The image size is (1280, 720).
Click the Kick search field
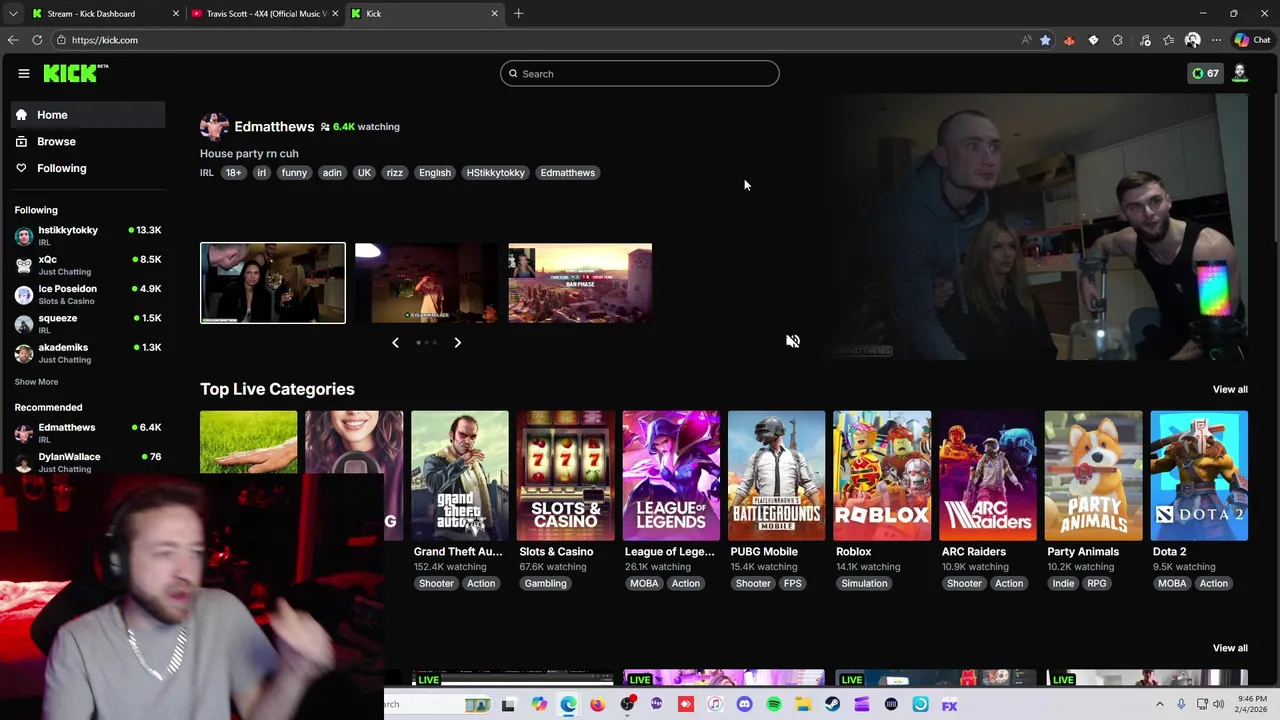[639, 73]
